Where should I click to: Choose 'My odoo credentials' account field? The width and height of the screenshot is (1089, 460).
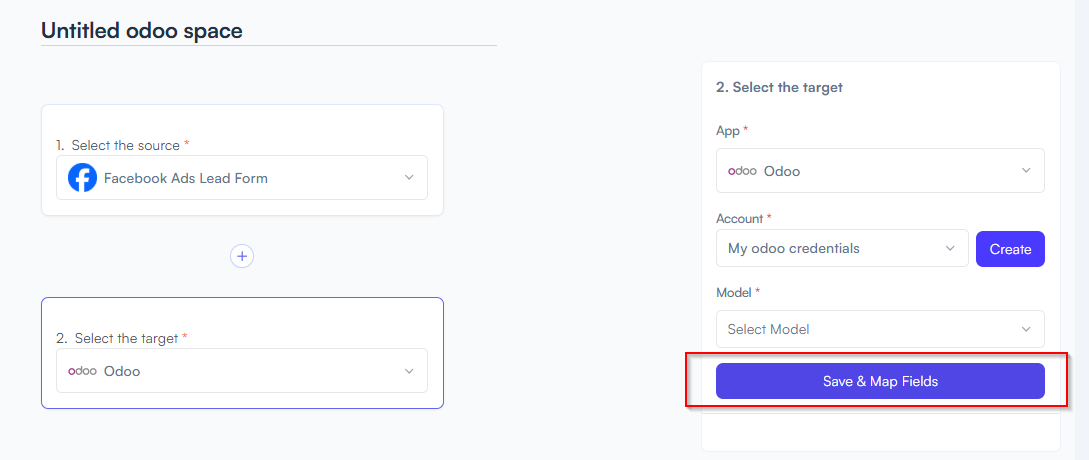click(842, 248)
